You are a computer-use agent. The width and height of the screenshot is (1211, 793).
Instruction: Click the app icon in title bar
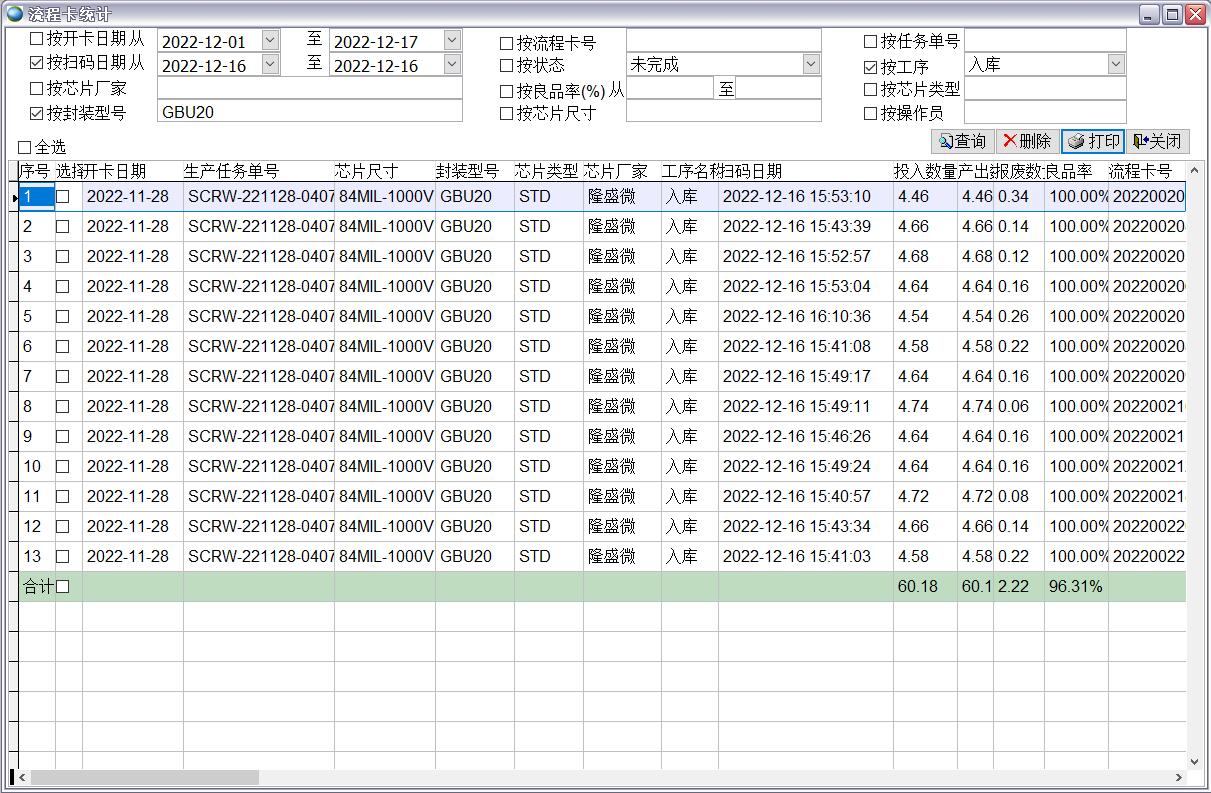(15, 14)
